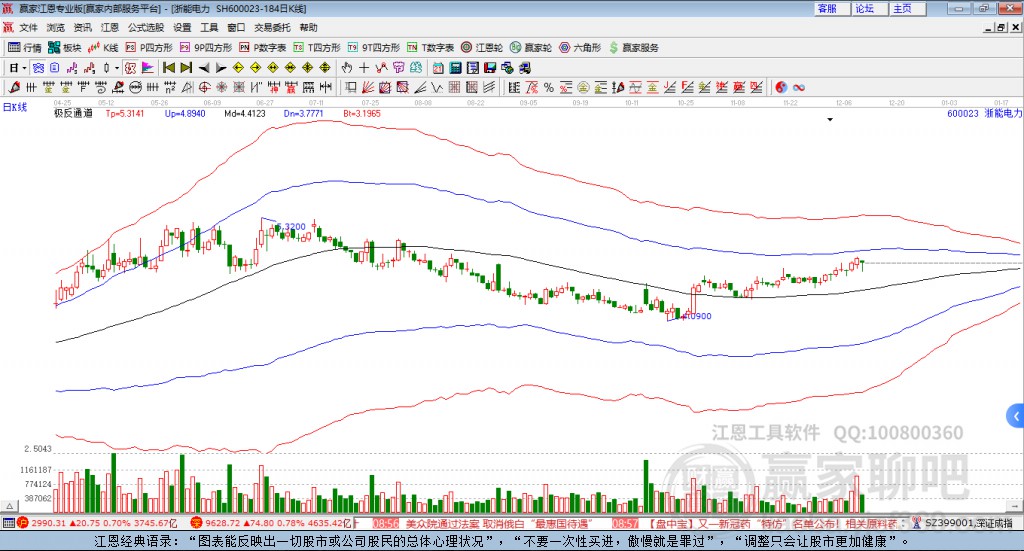The width and height of the screenshot is (1024, 551).
Task: Click the floppy disk save icon
Action: [490, 68]
